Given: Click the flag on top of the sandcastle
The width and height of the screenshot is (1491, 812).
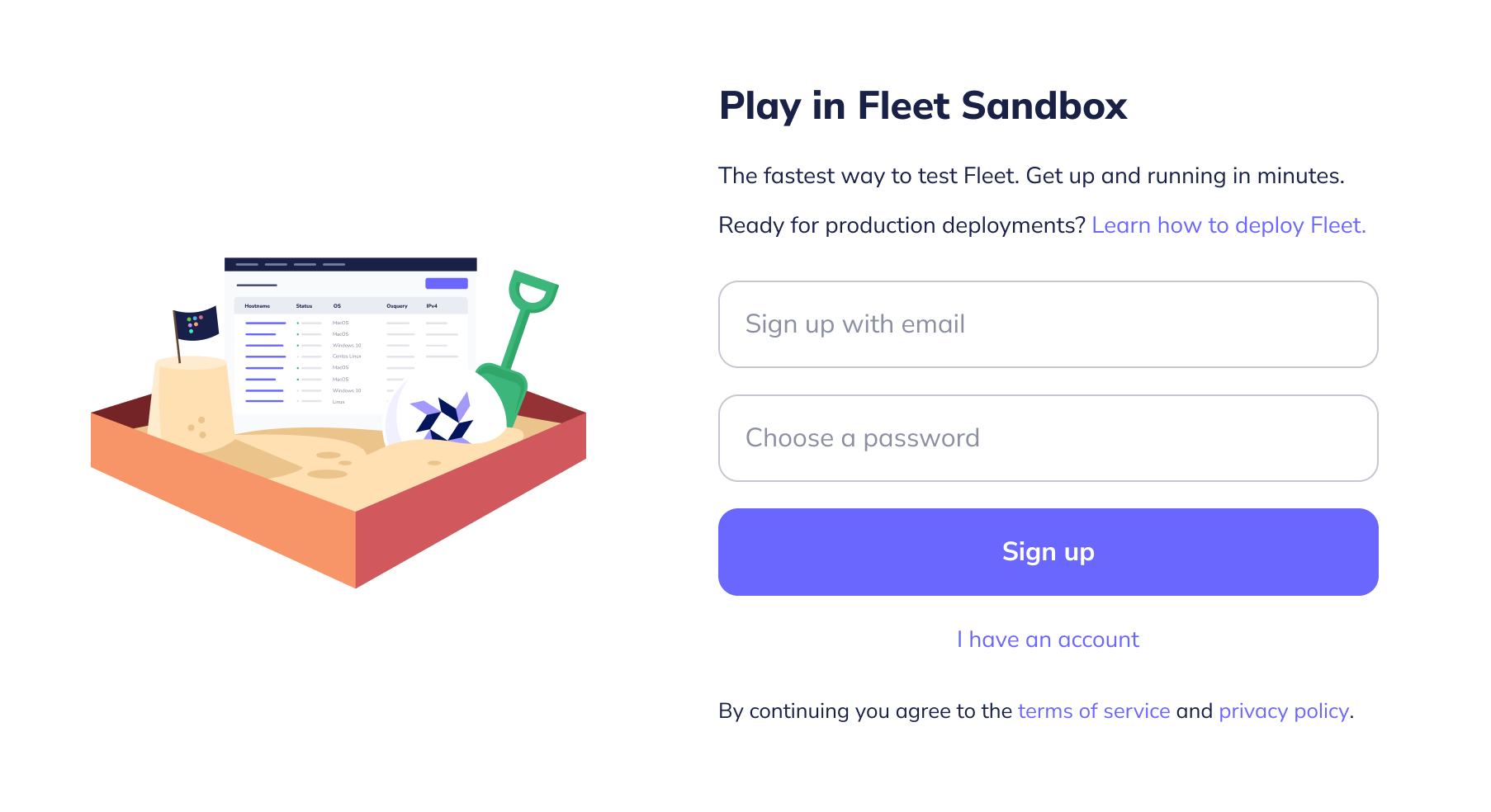Looking at the screenshot, I should pyautogui.click(x=196, y=323).
